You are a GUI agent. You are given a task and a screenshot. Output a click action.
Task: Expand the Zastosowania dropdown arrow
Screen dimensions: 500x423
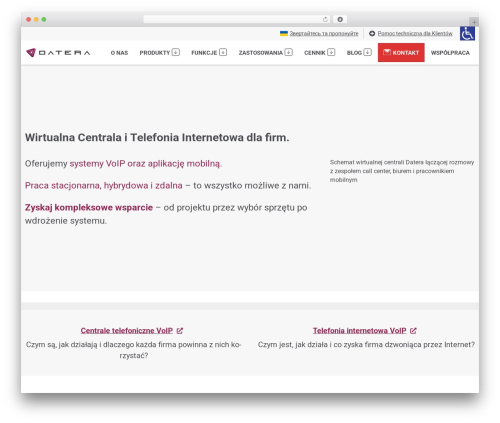click(289, 52)
